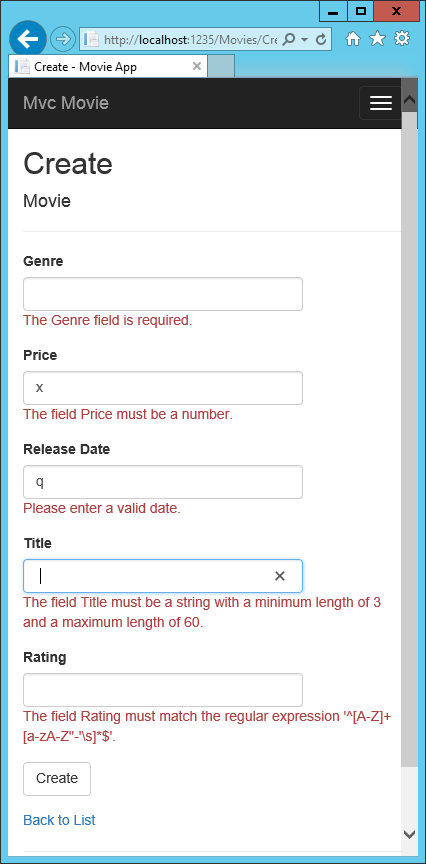The height and width of the screenshot is (864, 426).
Task: Click inside the Rating input field
Action: [x=163, y=690]
